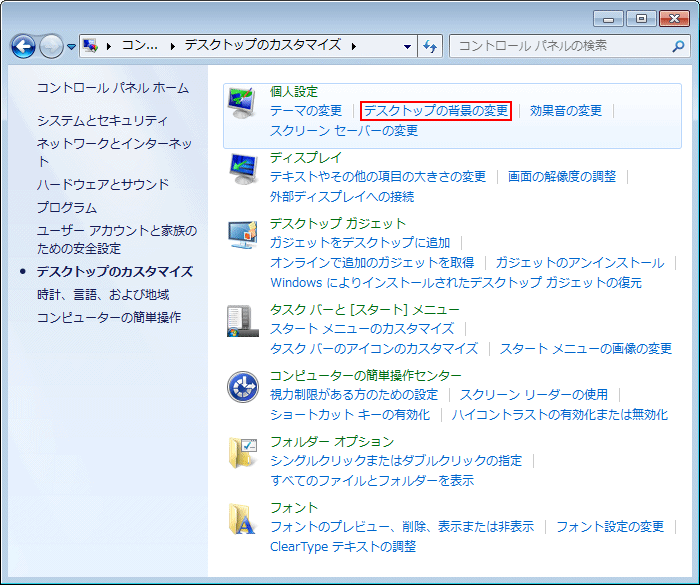Click シングルクリックまたはダブルクリックの指定 link
This screenshot has width=700, height=585.
point(396,460)
